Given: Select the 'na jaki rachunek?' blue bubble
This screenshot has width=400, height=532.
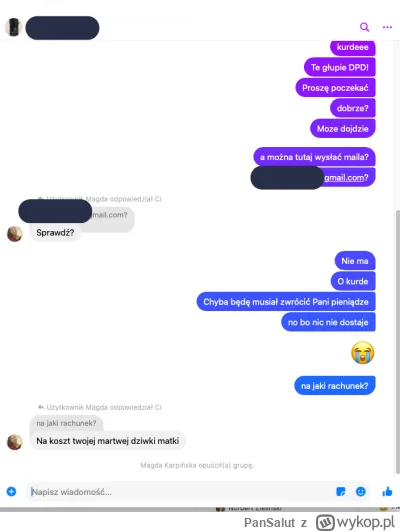Looking at the screenshot, I should coord(335,386).
